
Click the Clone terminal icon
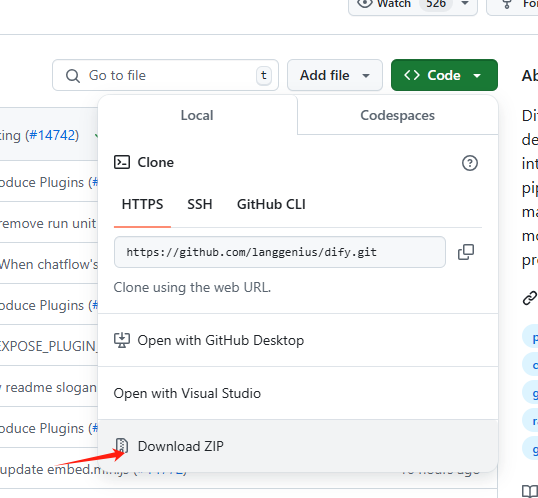pyautogui.click(x=122, y=162)
